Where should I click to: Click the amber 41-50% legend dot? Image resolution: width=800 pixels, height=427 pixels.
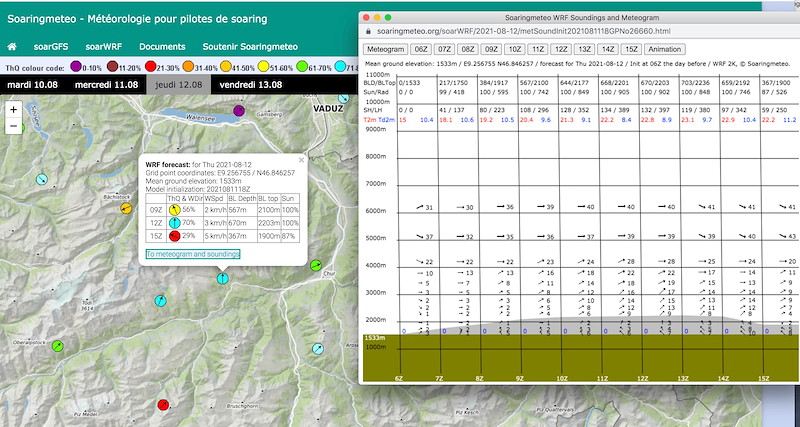tap(226, 66)
